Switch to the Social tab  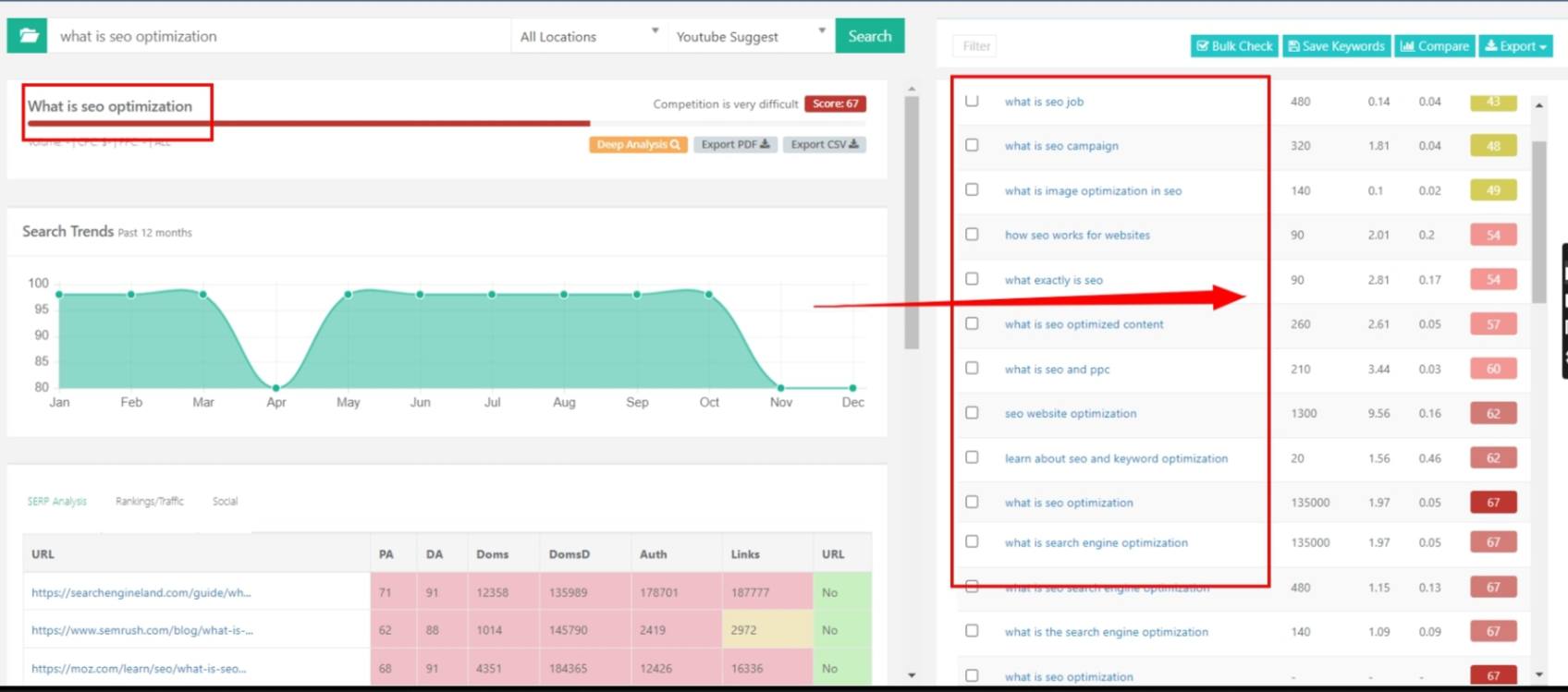[x=225, y=501]
